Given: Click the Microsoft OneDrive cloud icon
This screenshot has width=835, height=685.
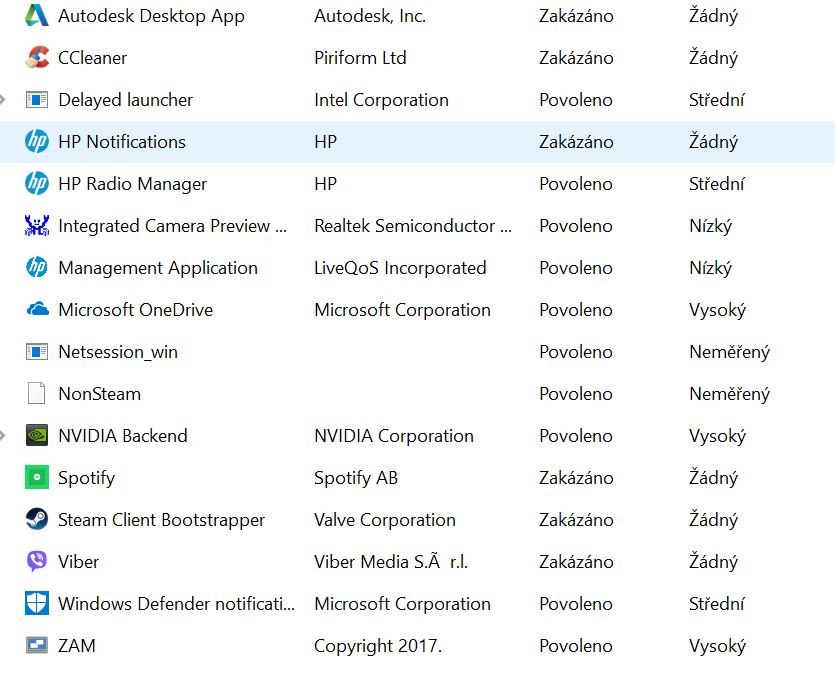Looking at the screenshot, I should coord(37,309).
